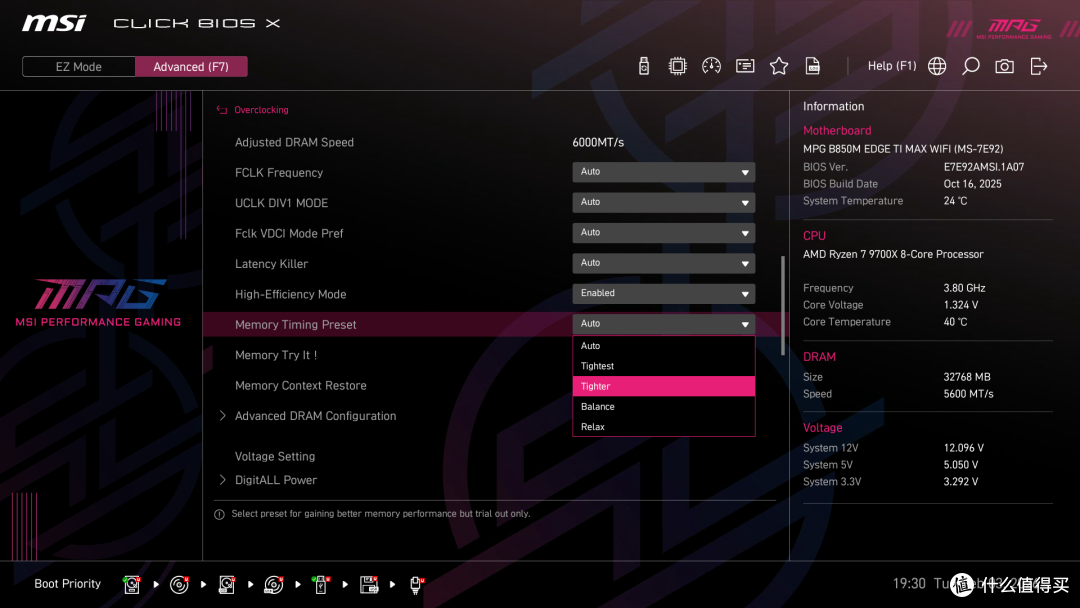This screenshot has height=608, width=1080.
Task: Change language via the globe icon
Action: point(937,66)
